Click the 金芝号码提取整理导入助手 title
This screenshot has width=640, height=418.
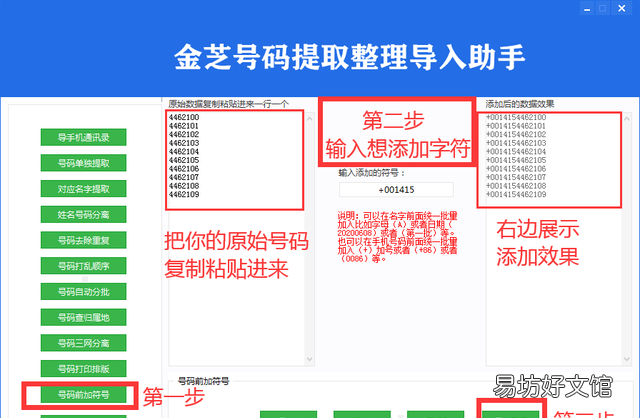(350, 57)
